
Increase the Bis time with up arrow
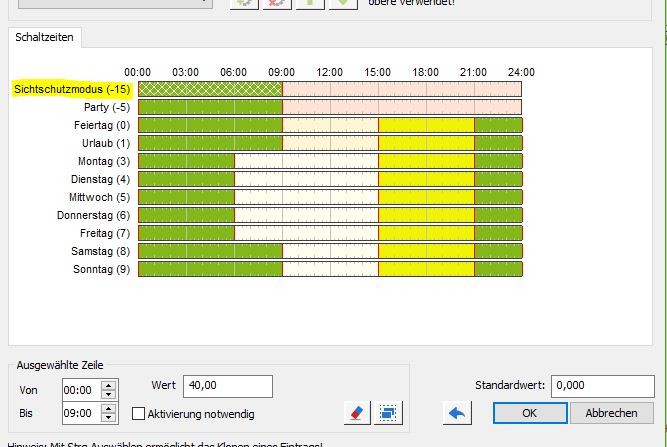coord(108,408)
